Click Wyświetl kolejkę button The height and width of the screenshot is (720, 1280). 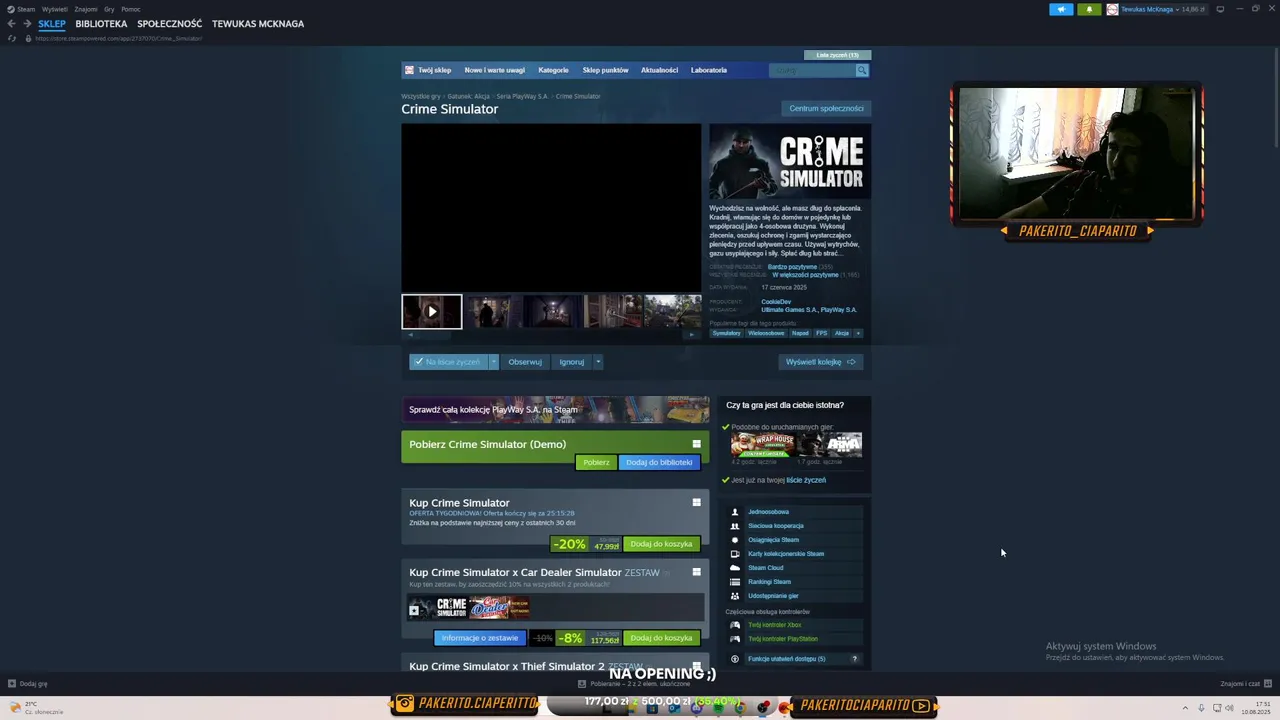820,362
